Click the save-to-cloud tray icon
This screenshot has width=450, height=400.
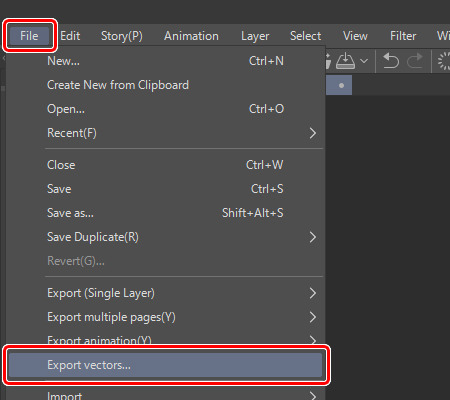[345, 61]
